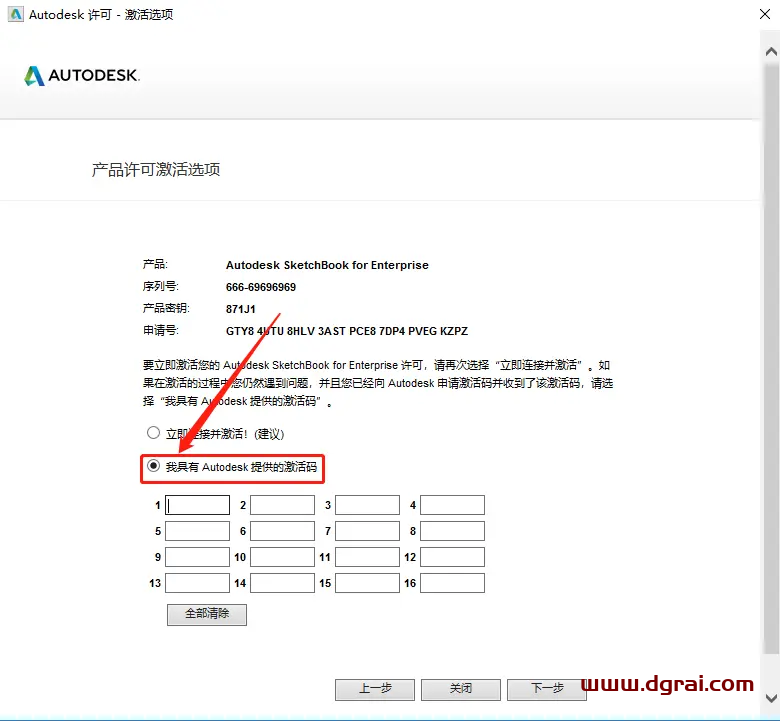Click activation code field 10
This screenshot has width=780, height=721.
click(283, 557)
